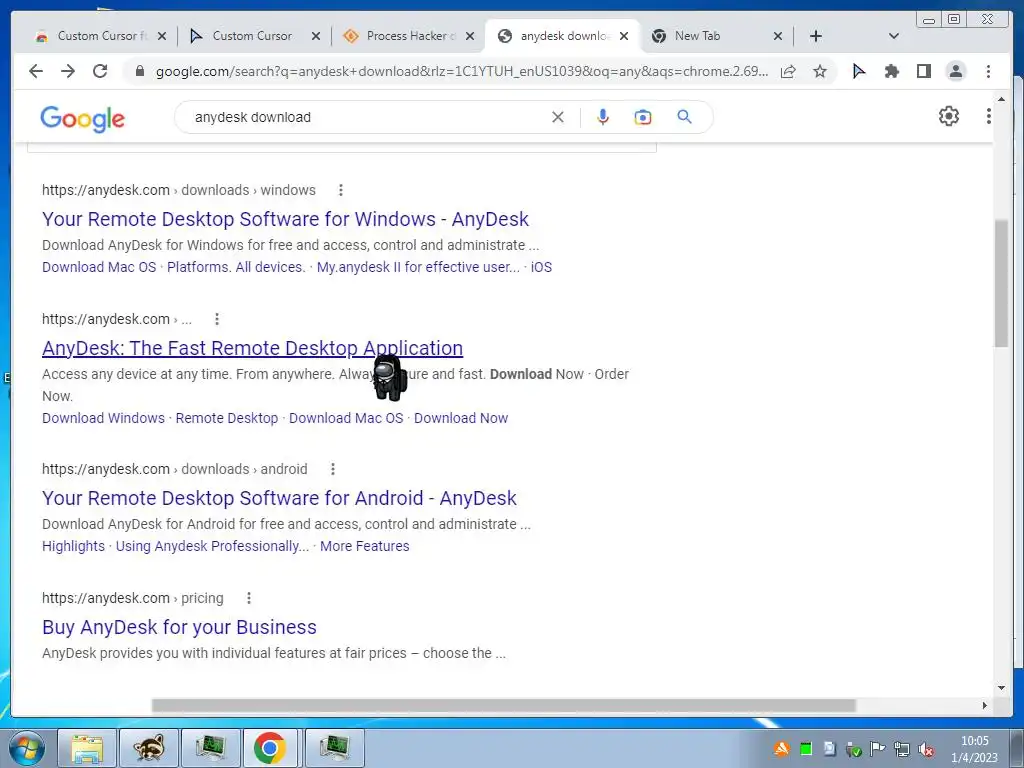Open Your Remote Desktop Software for Android result

tap(280, 498)
